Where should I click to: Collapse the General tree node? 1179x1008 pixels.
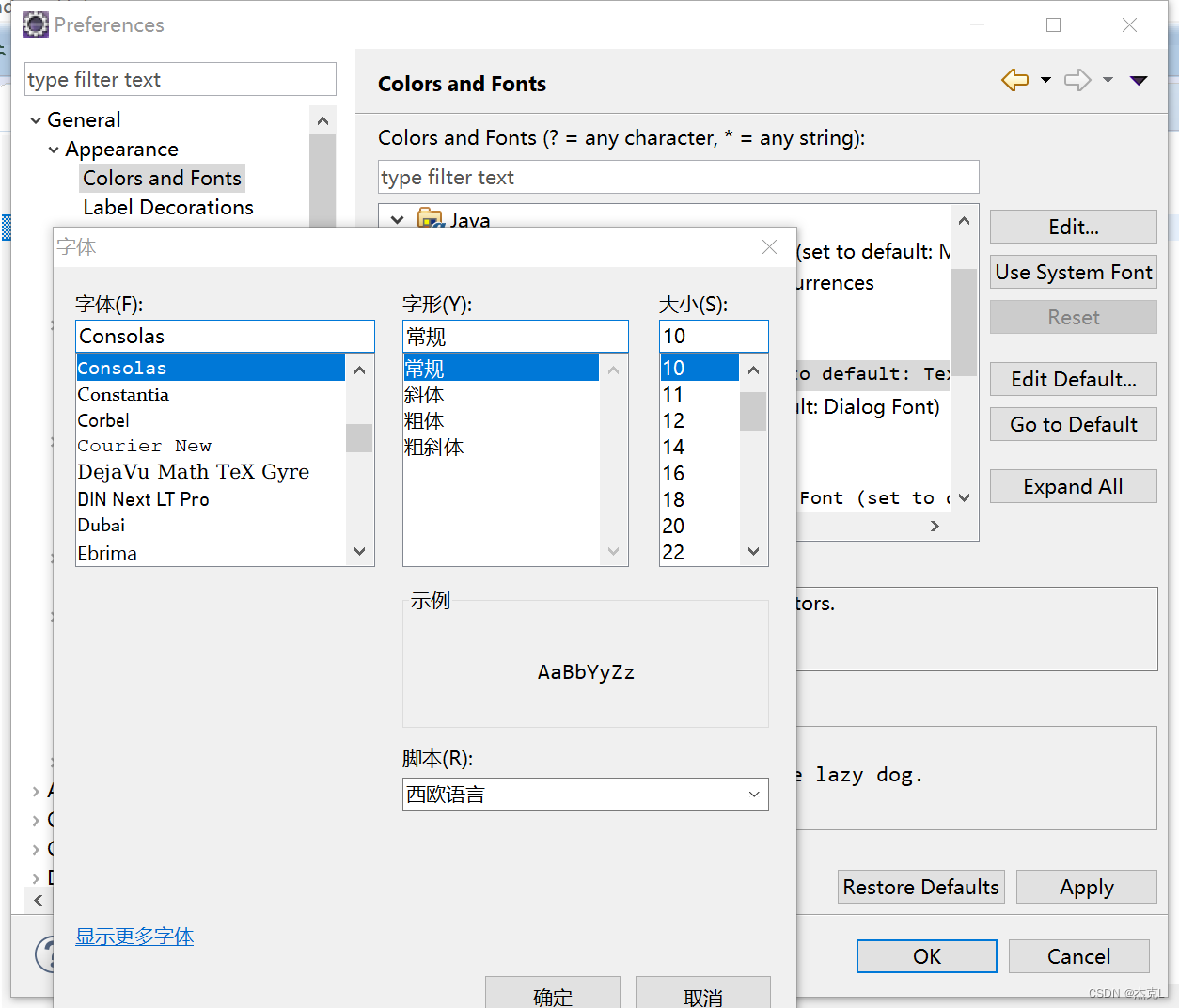click(36, 120)
